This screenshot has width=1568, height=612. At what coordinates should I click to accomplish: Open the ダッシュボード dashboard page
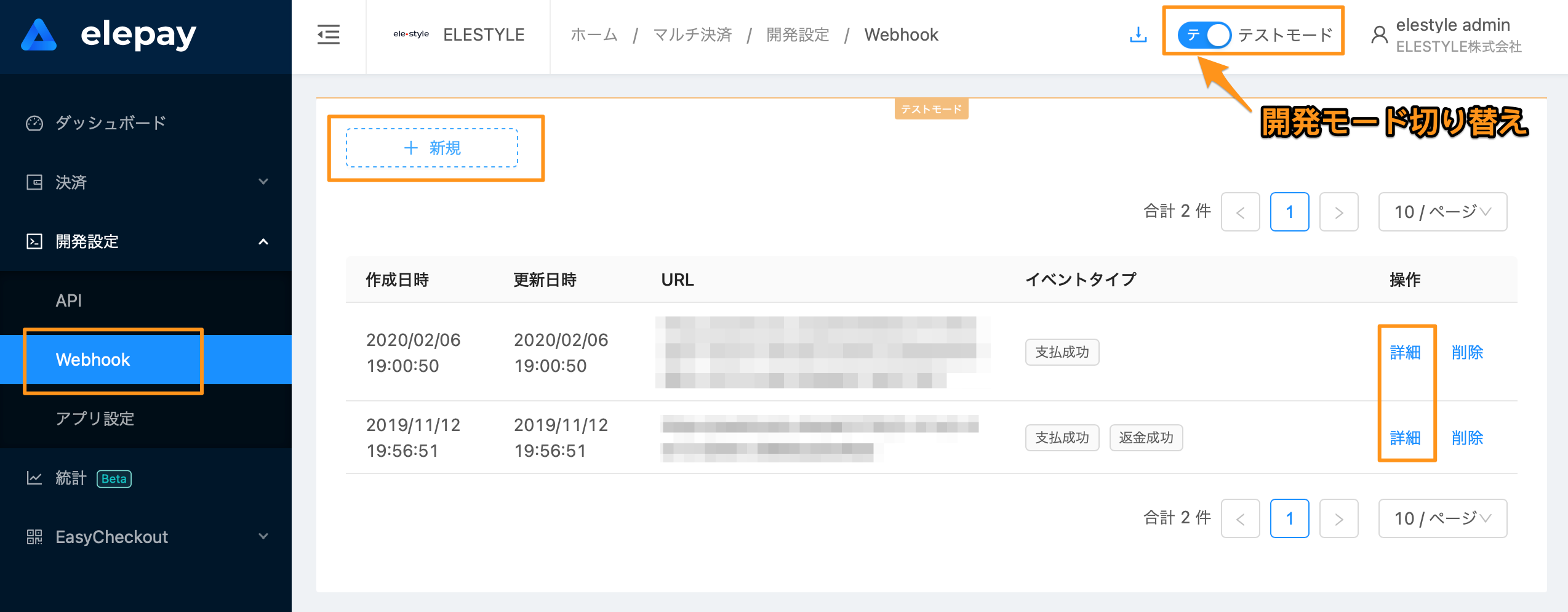tap(111, 123)
